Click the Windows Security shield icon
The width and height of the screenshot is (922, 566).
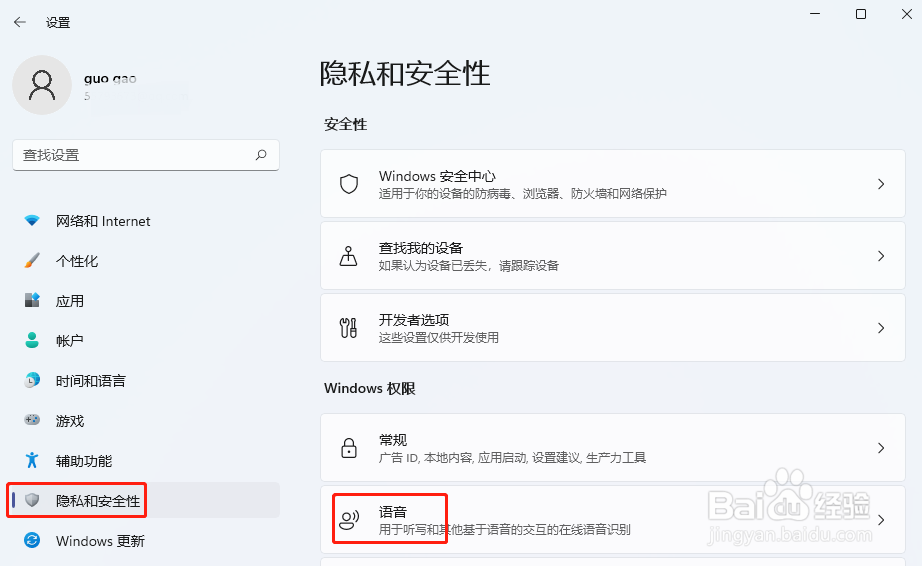point(349,184)
